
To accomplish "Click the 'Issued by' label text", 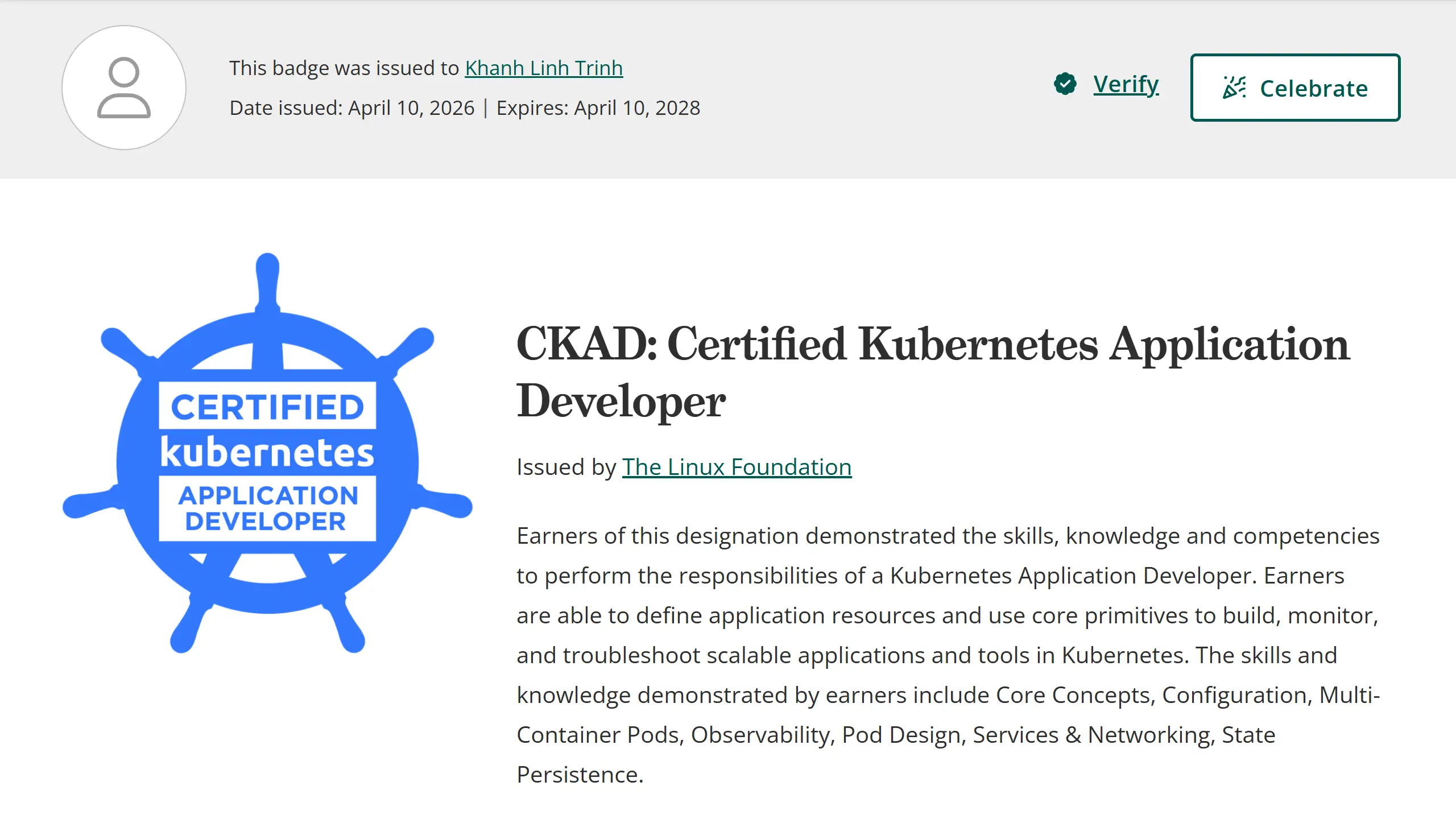I will 566,467.
